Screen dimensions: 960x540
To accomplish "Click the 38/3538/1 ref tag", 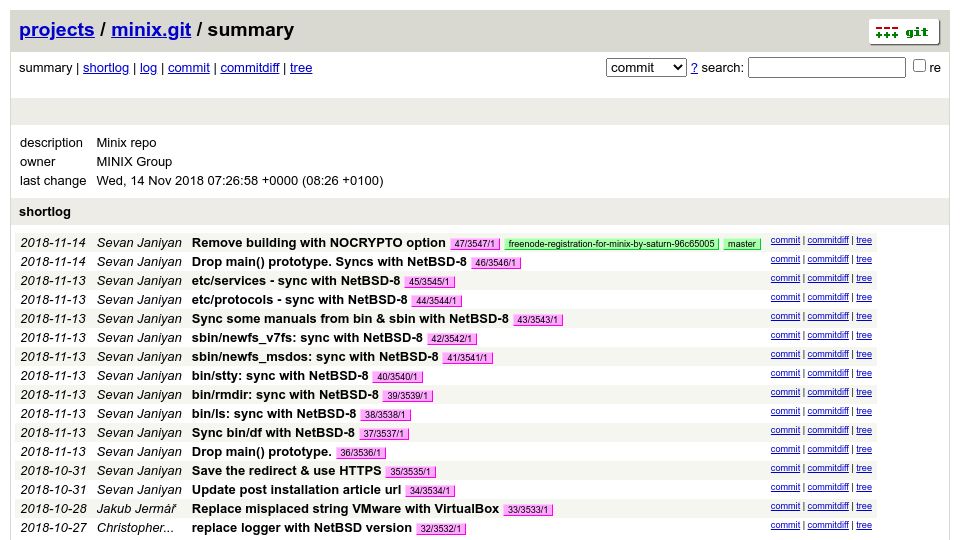I will (x=385, y=414).
